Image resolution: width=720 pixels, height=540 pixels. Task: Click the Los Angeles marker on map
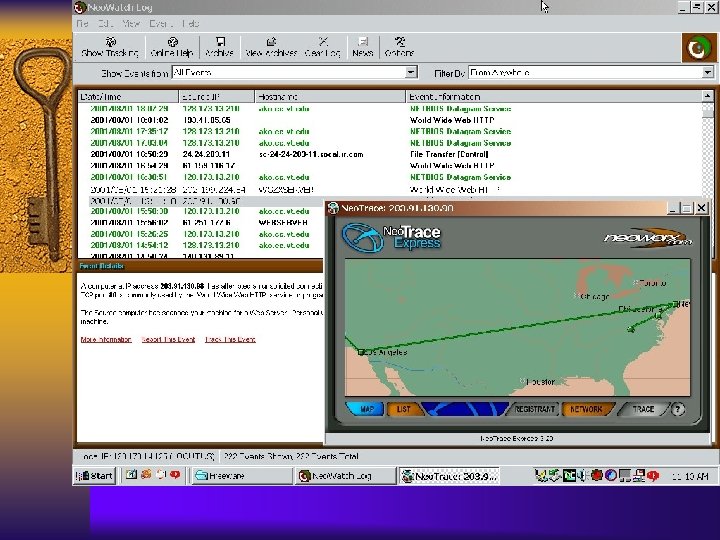tap(361, 352)
